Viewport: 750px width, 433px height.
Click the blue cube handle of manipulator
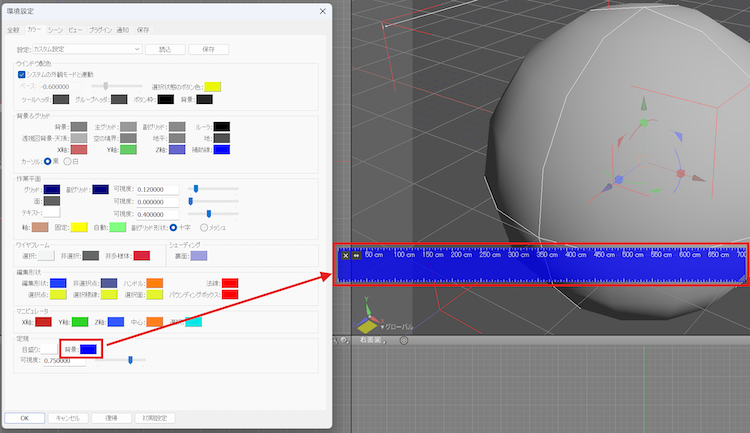[x=618, y=179]
